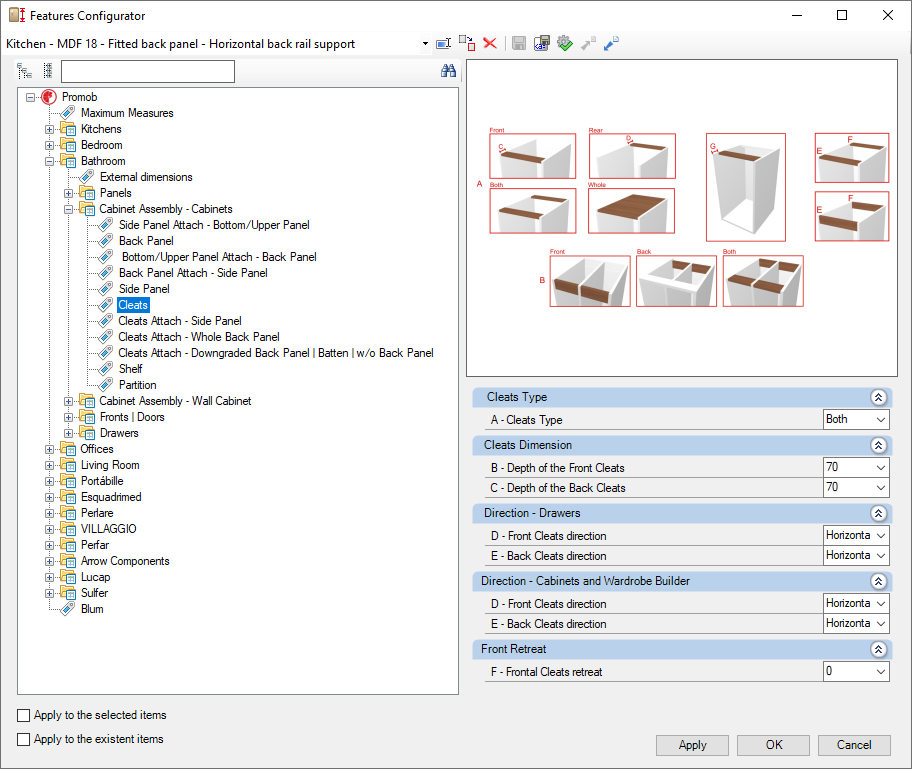
Task: Click the duplicate configuration icon with red square
Action: pos(467,43)
